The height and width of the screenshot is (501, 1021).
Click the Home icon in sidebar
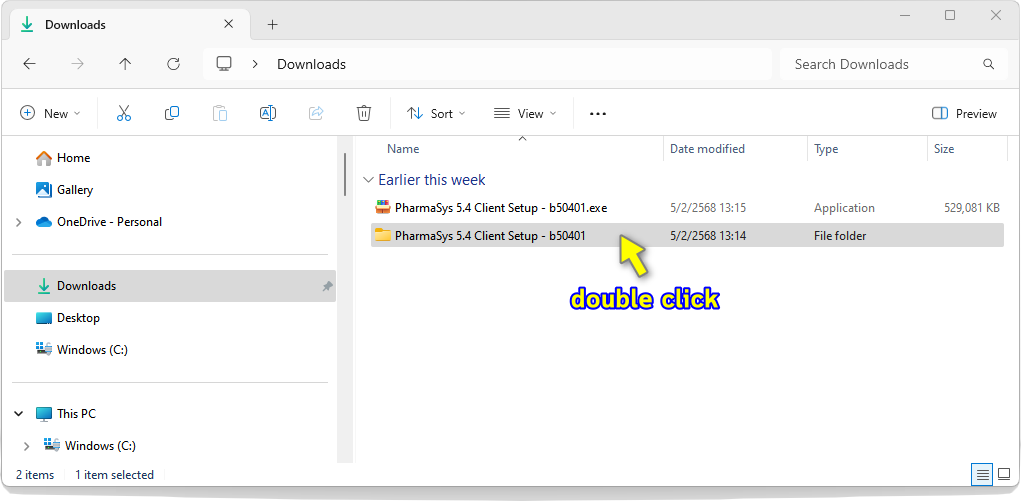[44, 158]
